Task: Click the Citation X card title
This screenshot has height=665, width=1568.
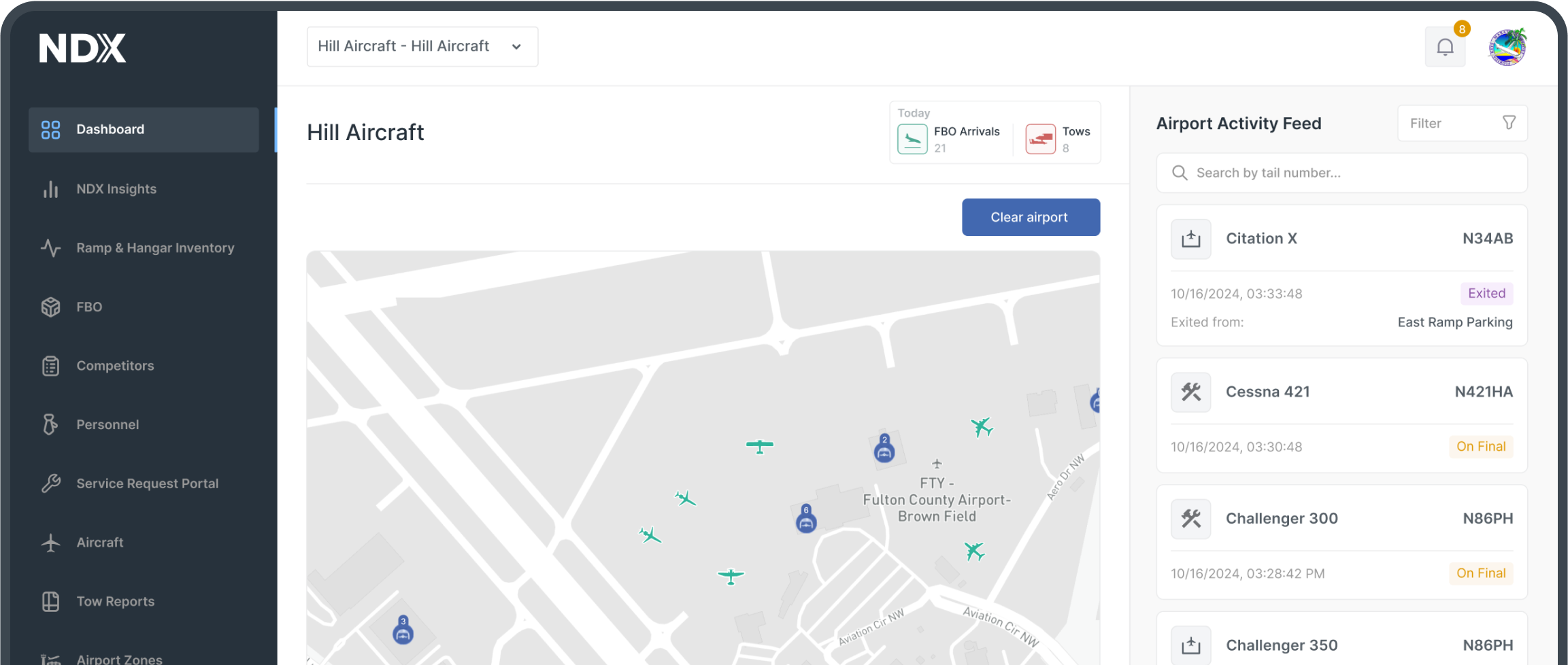Action: tap(1261, 239)
